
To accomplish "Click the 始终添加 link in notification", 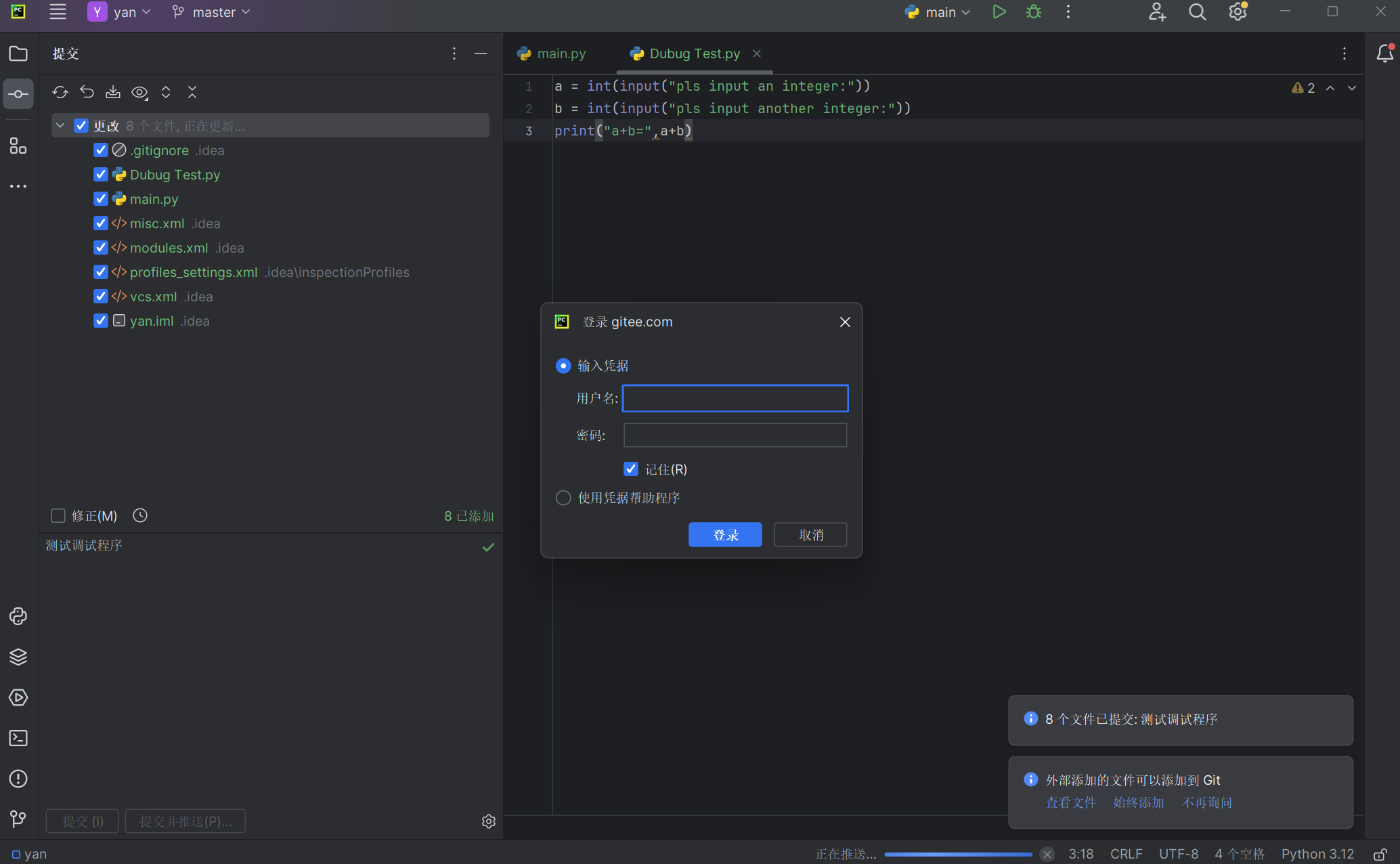I will 1138,802.
